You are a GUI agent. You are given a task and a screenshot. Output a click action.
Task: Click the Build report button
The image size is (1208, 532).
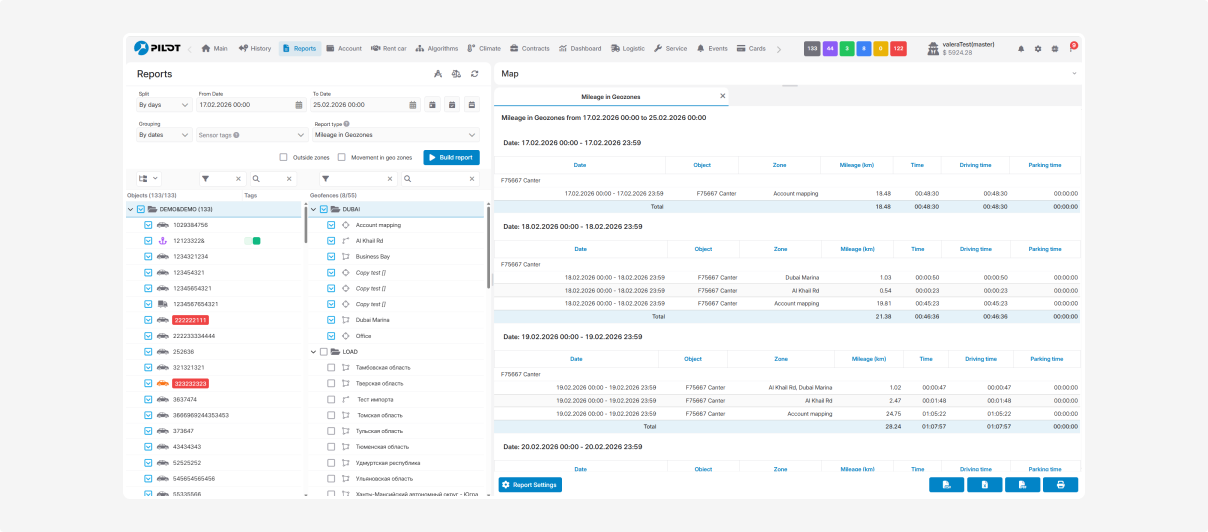coord(451,157)
